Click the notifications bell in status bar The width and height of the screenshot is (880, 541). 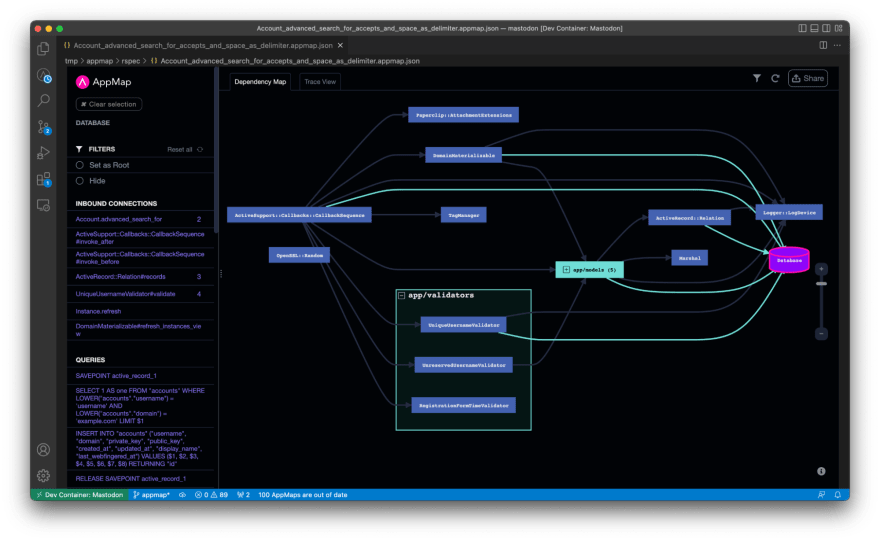coord(837,495)
